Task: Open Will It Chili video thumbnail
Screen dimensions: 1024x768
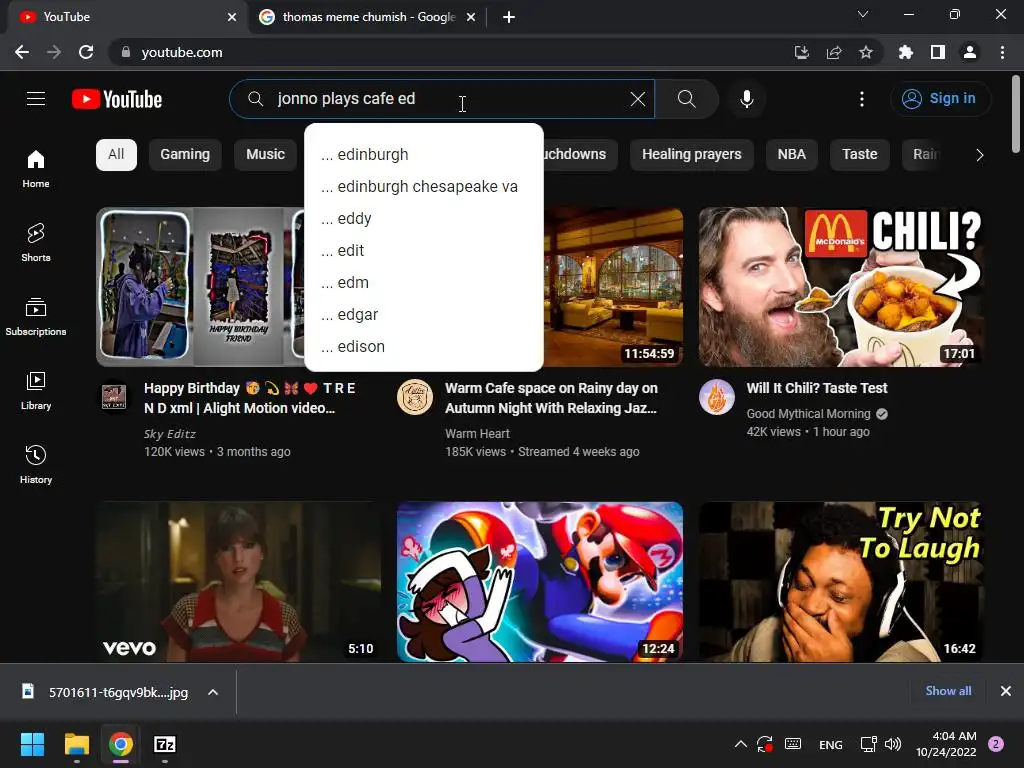Action: (x=841, y=287)
